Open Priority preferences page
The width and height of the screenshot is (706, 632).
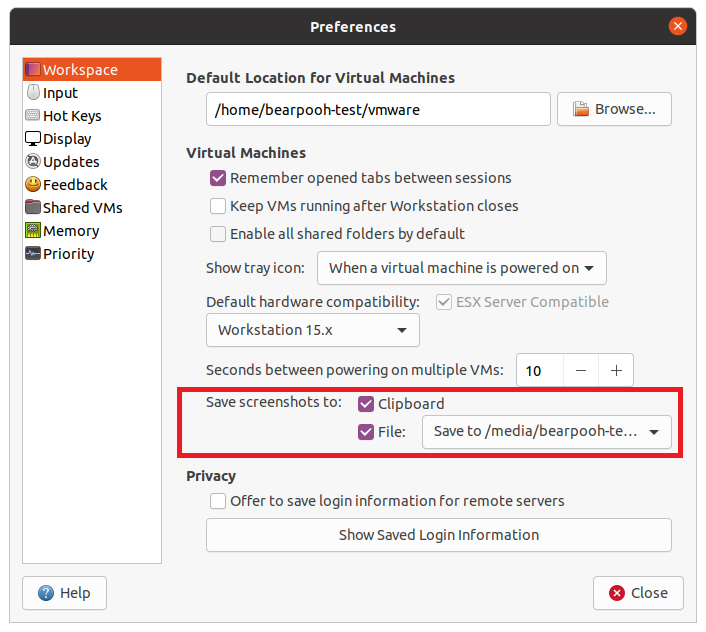pyautogui.click(x=92, y=253)
